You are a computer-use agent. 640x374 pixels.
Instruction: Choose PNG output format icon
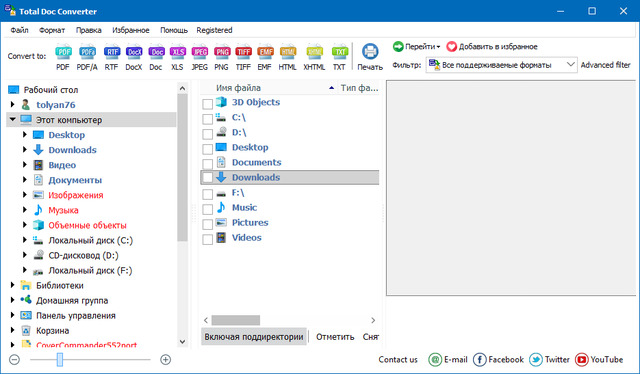click(x=222, y=52)
